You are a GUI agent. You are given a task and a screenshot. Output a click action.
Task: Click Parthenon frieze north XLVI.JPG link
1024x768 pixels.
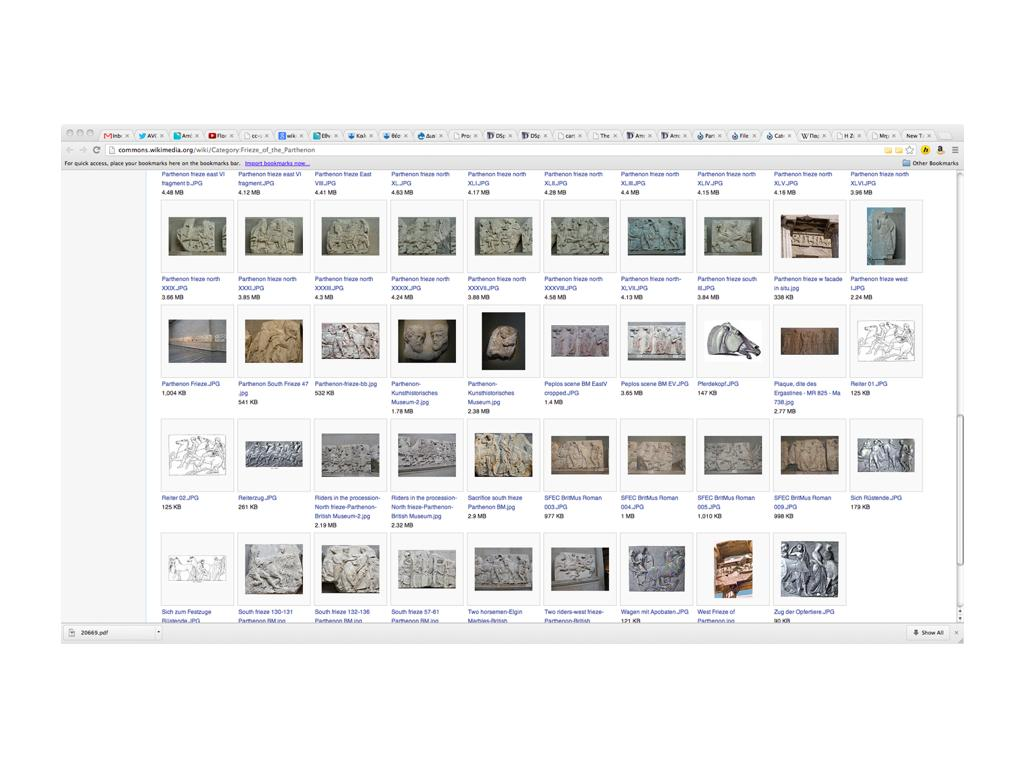880,179
